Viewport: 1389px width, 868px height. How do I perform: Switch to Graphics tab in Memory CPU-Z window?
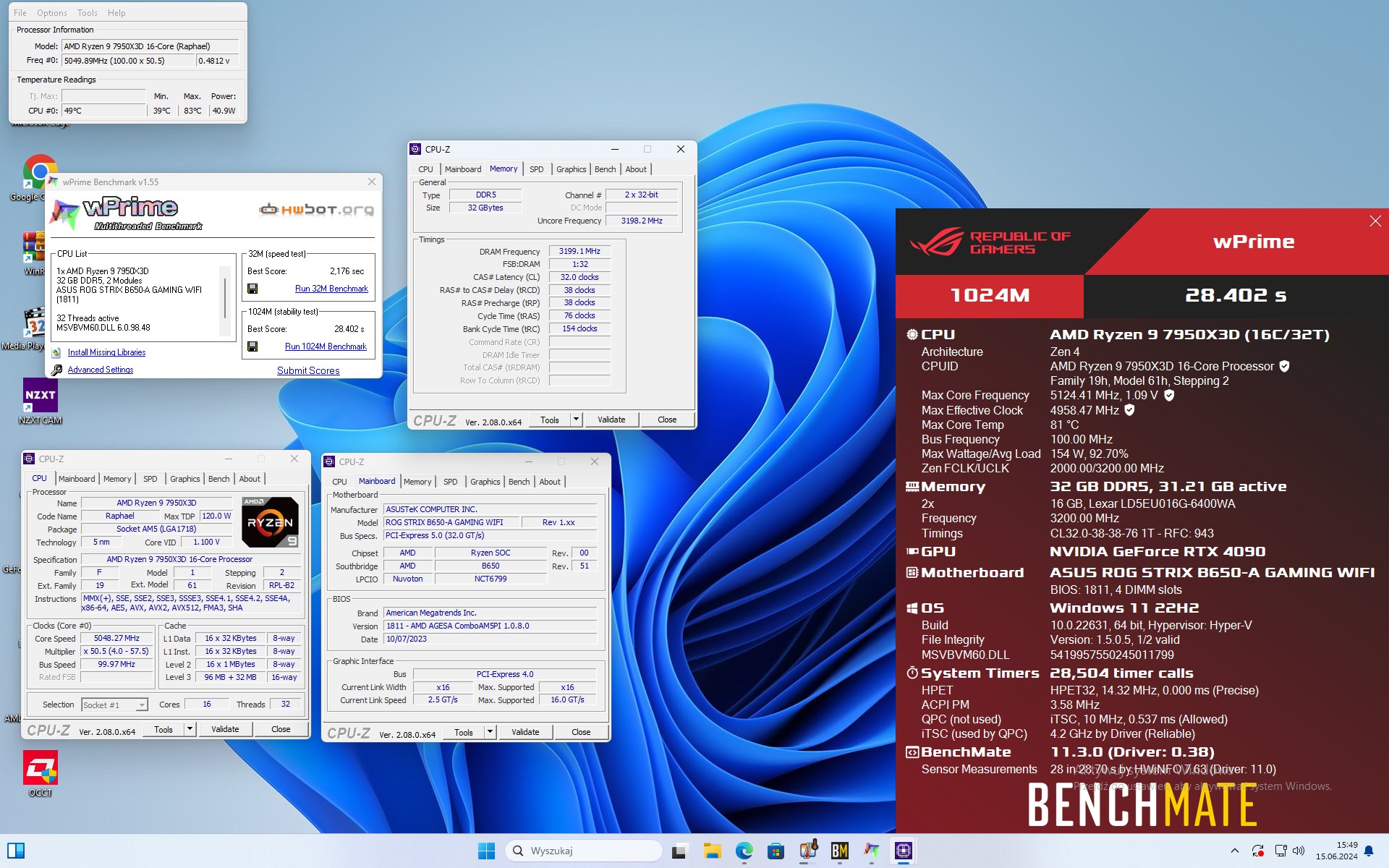point(572,169)
